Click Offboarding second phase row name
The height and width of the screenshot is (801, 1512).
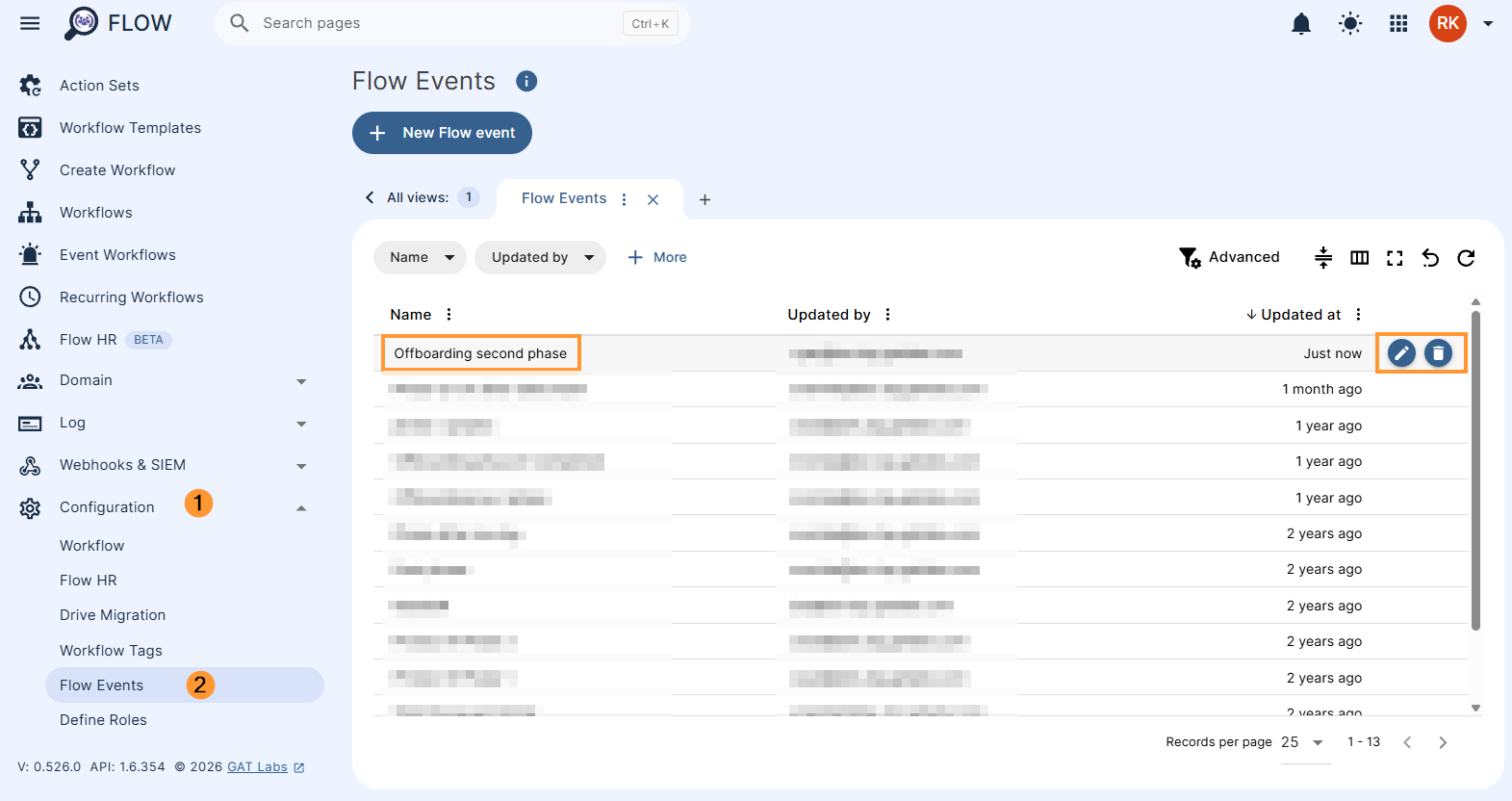click(480, 353)
